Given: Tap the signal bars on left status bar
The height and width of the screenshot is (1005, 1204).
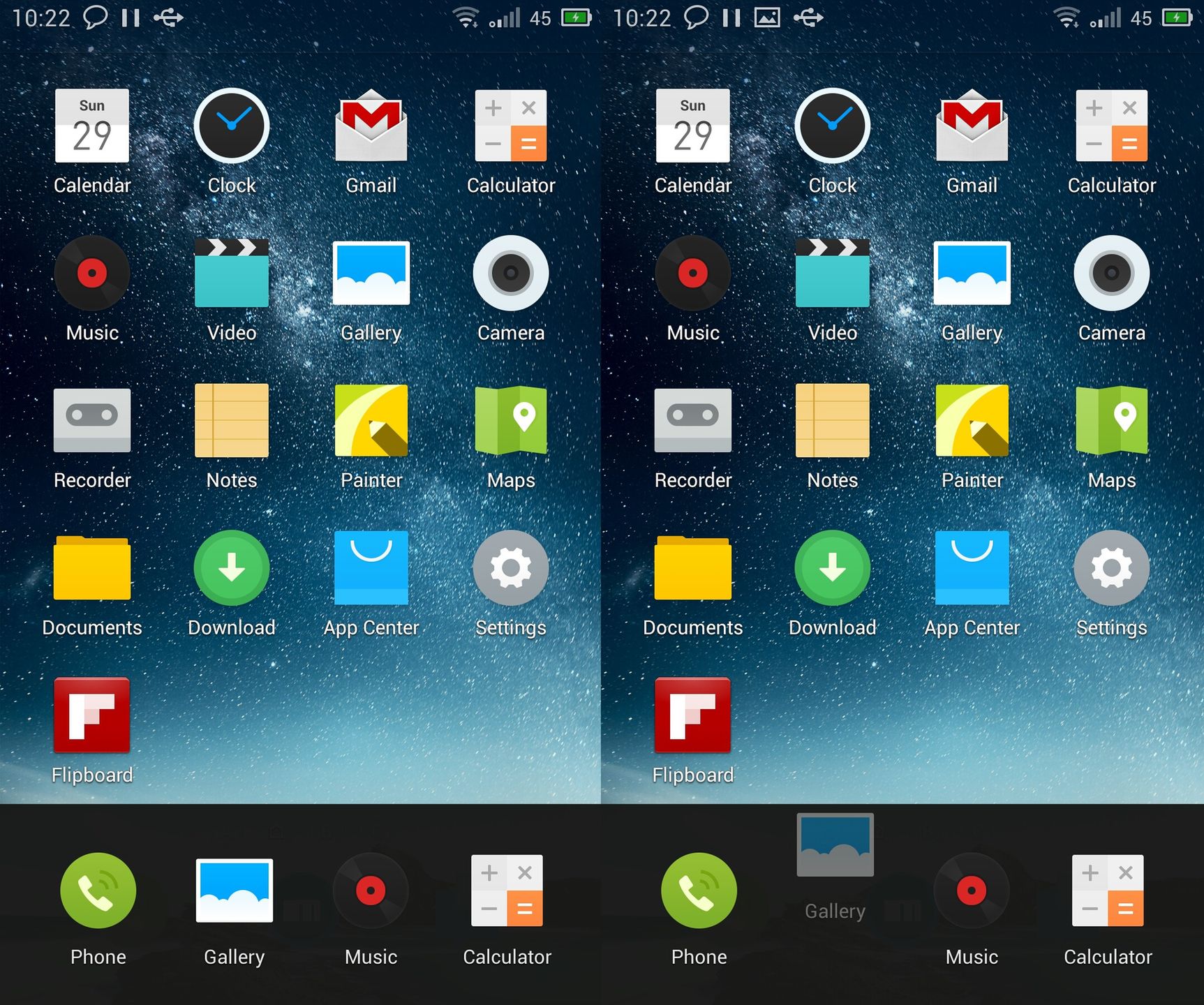Looking at the screenshot, I should [x=505, y=17].
